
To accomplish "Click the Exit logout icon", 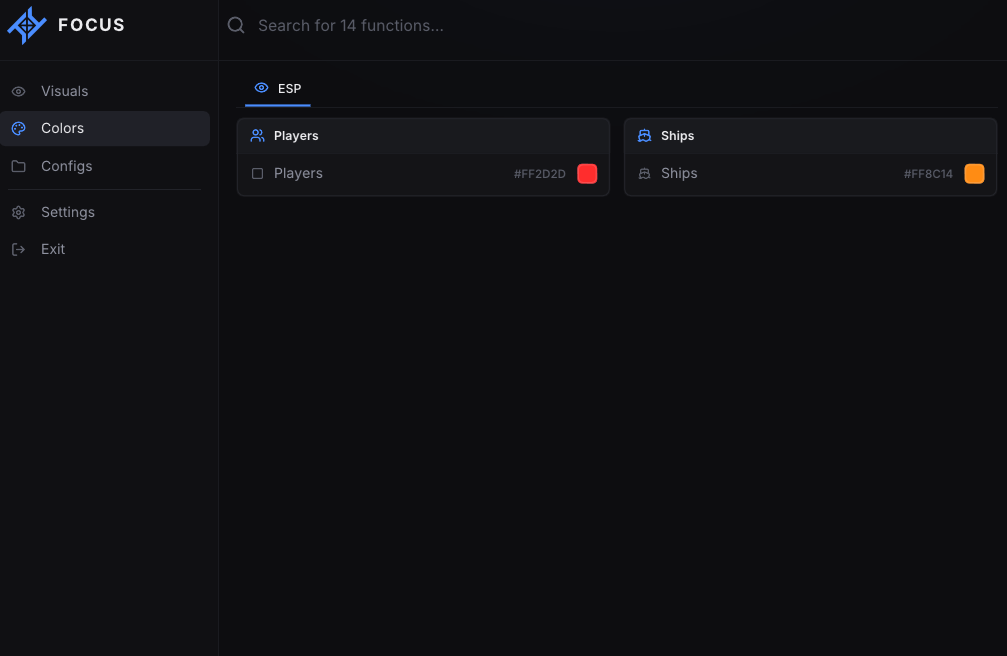I will (19, 249).
